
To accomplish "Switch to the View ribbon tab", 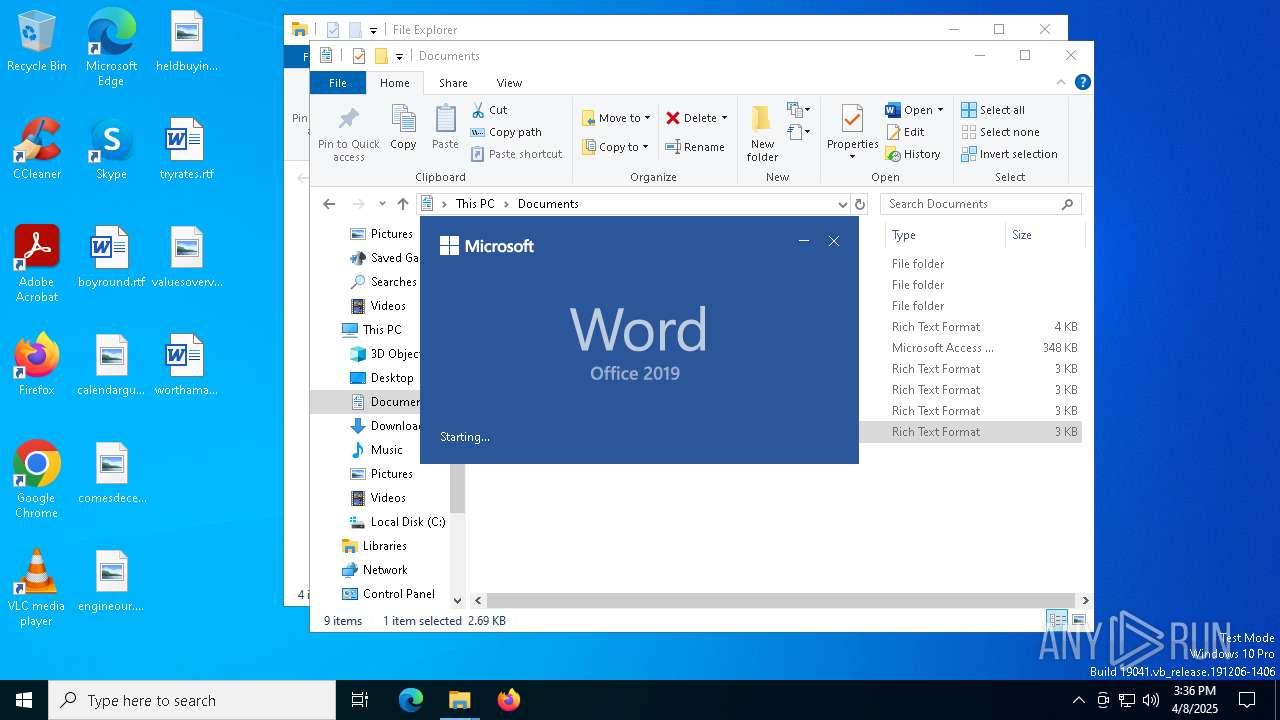I will tap(509, 83).
